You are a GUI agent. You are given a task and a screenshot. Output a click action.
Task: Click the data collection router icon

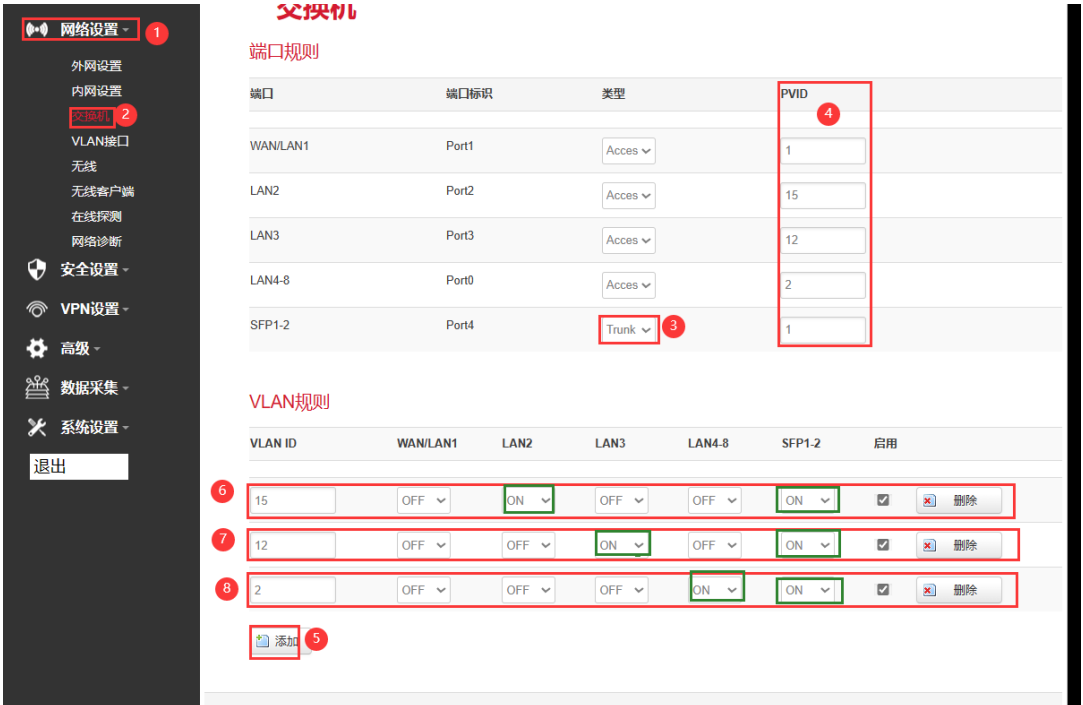(x=37, y=388)
